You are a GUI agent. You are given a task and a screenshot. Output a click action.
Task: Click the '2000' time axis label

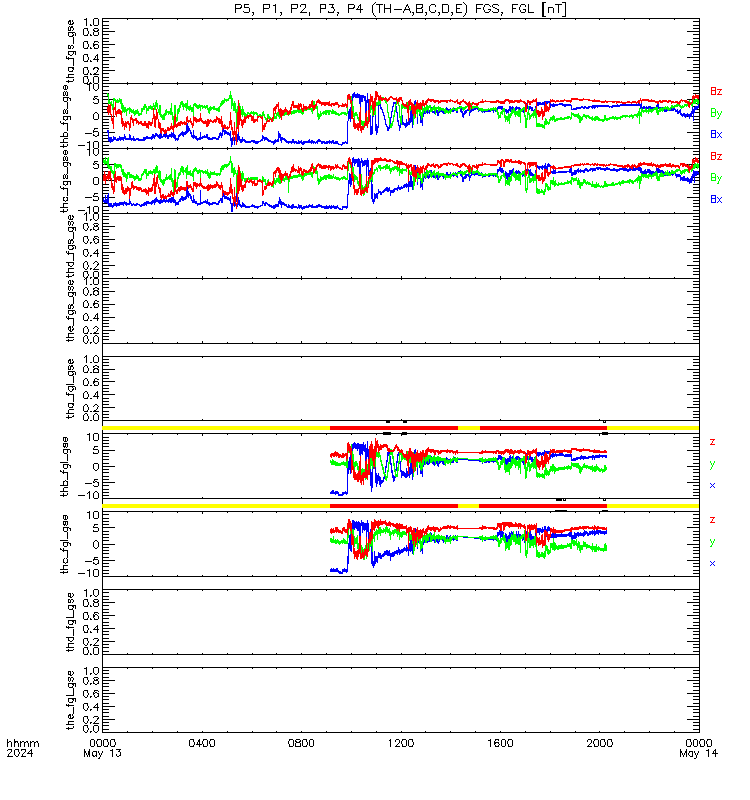coord(599,743)
